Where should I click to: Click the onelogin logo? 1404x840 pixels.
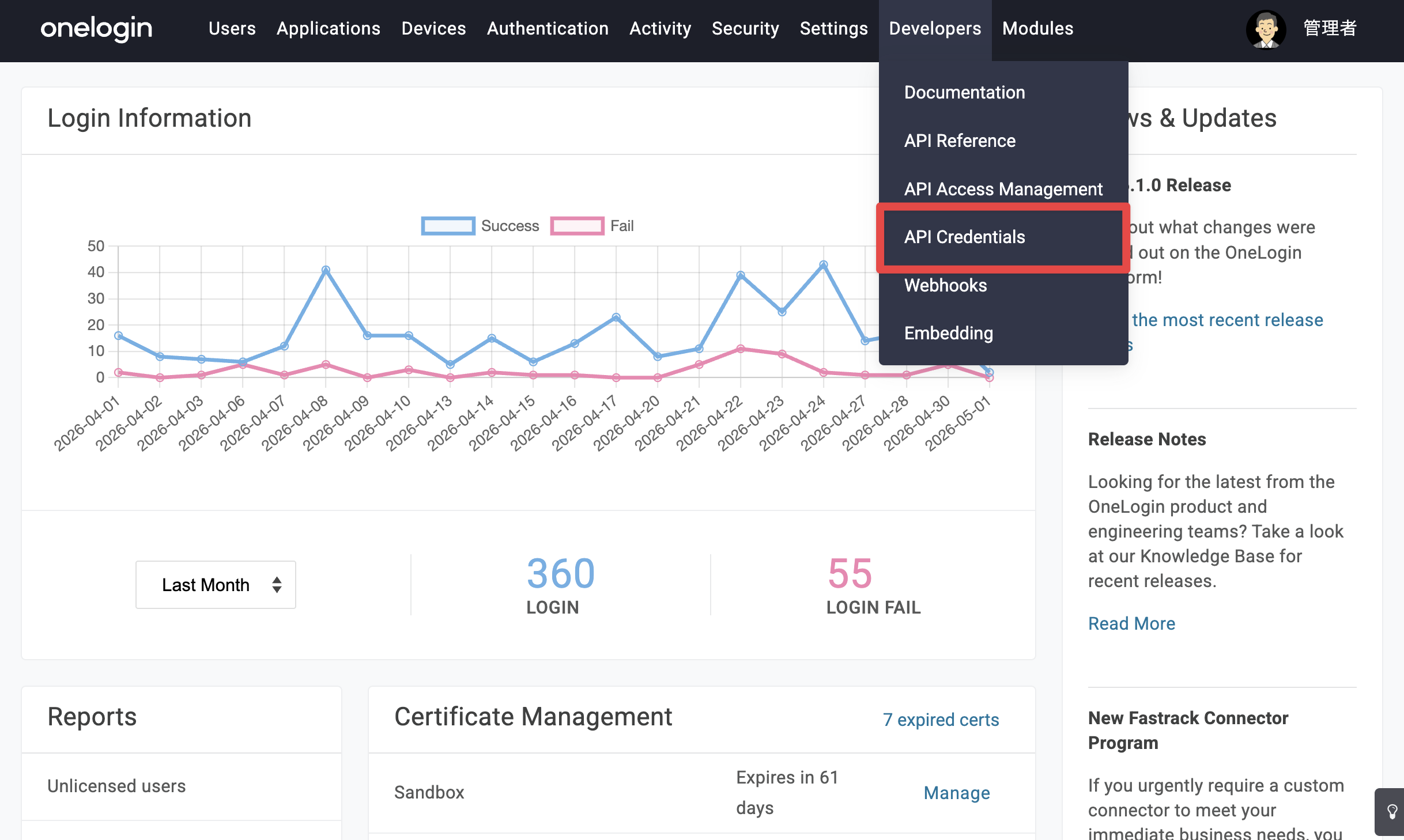(x=96, y=29)
